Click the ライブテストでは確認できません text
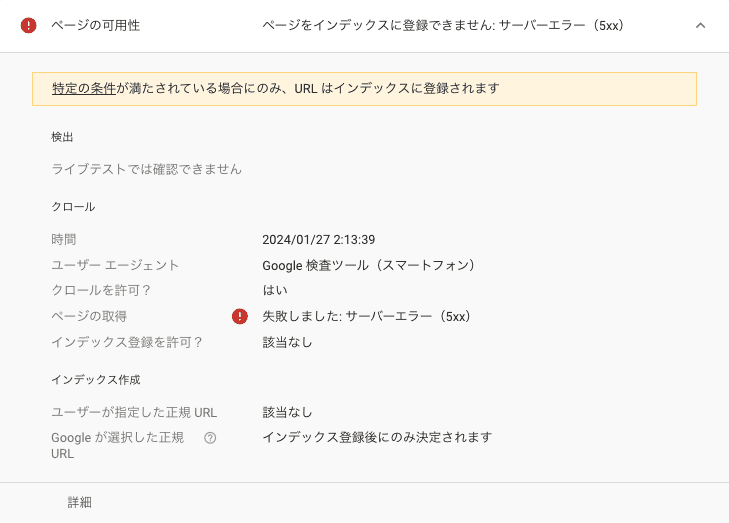This screenshot has height=523, width=729. 146,169
